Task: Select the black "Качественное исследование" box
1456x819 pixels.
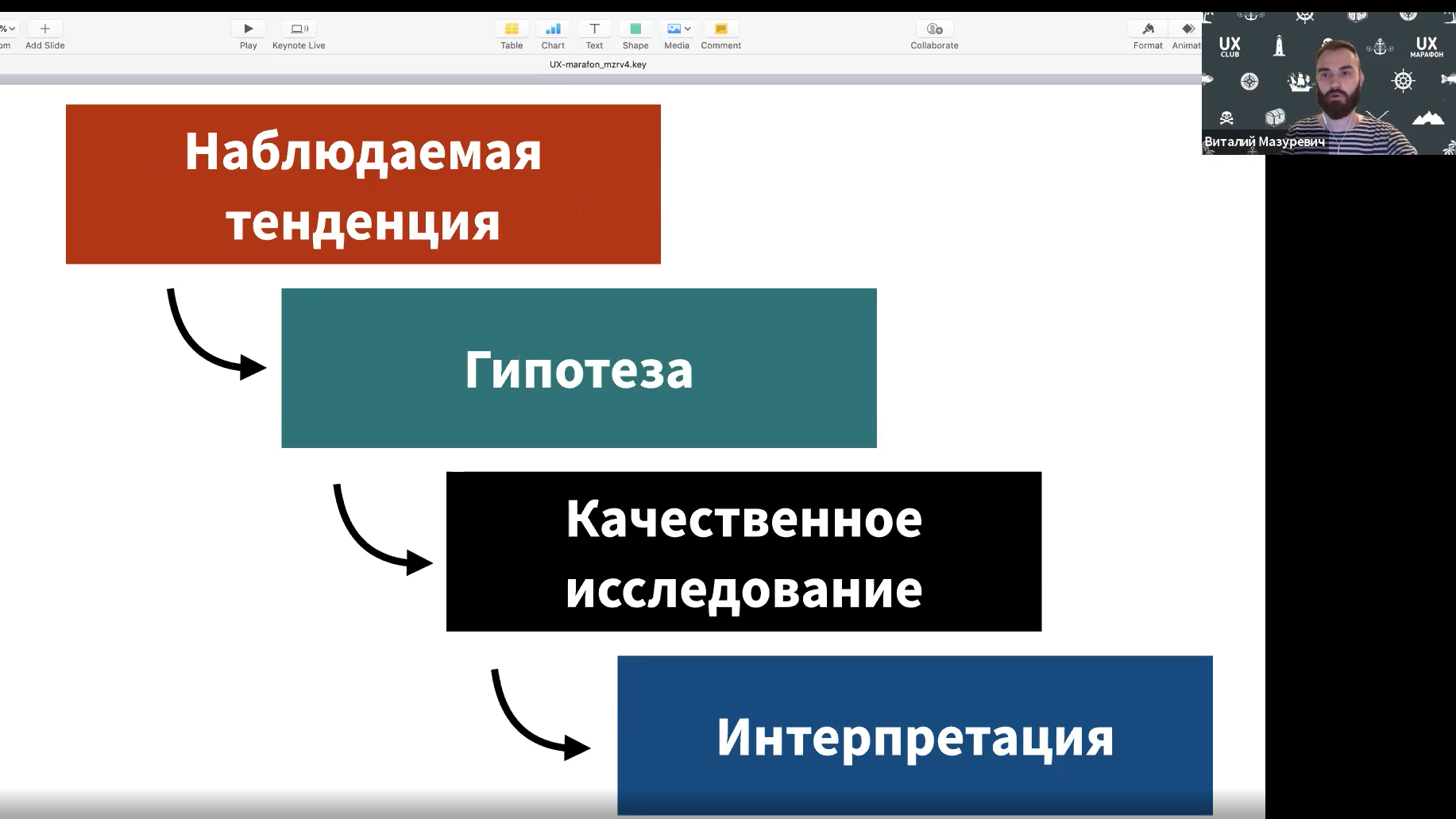Action: pos(743,551)
